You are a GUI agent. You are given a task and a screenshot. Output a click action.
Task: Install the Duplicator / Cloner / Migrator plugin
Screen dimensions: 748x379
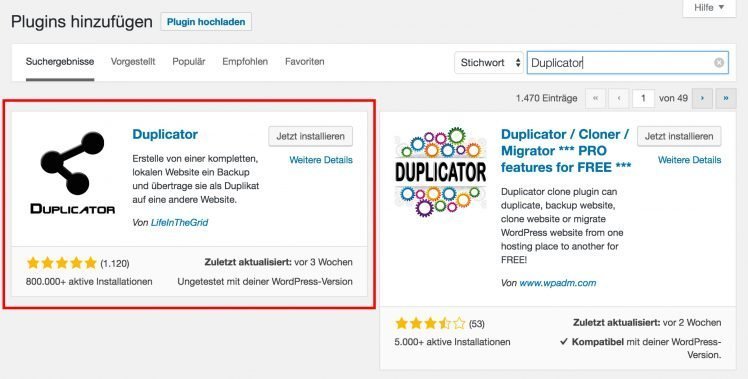tap(679, 136)
